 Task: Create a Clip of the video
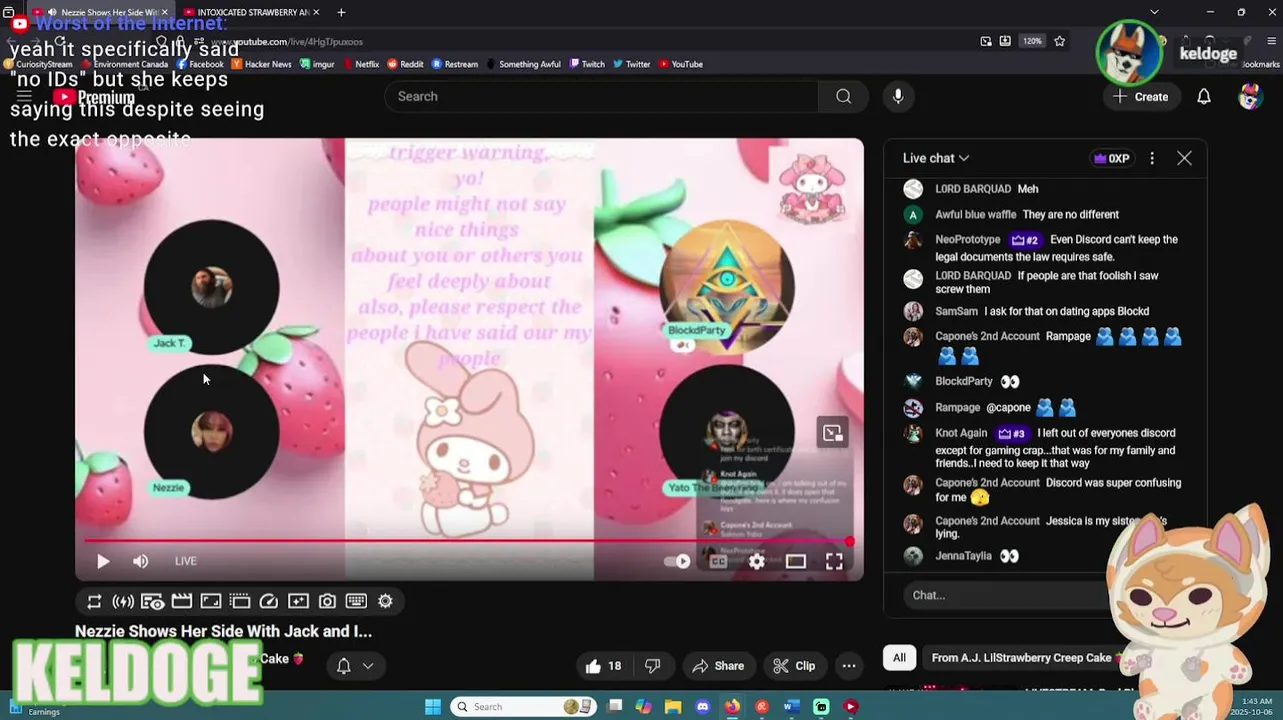coord(795,666)
